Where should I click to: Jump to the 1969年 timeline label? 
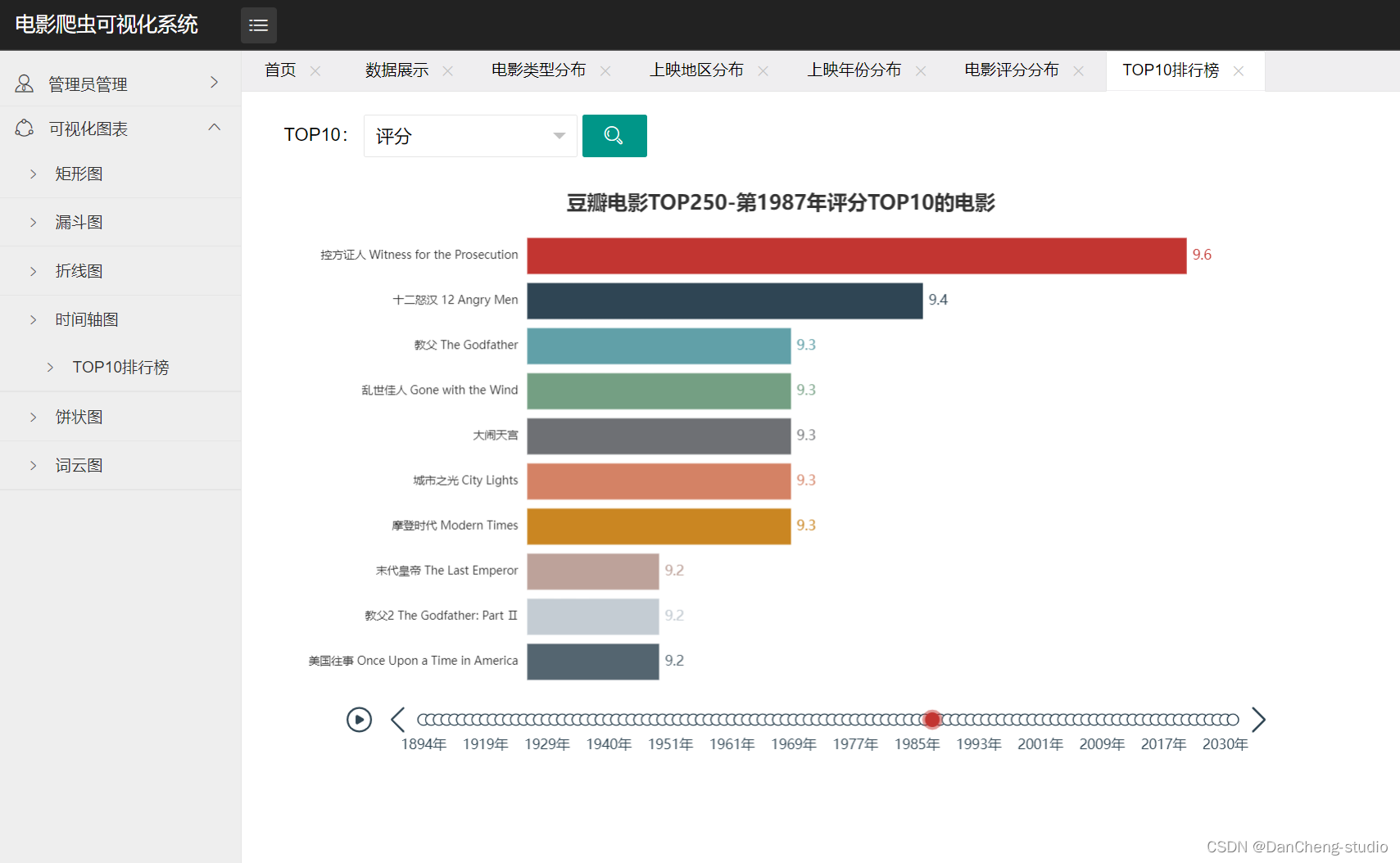[794, 744]
